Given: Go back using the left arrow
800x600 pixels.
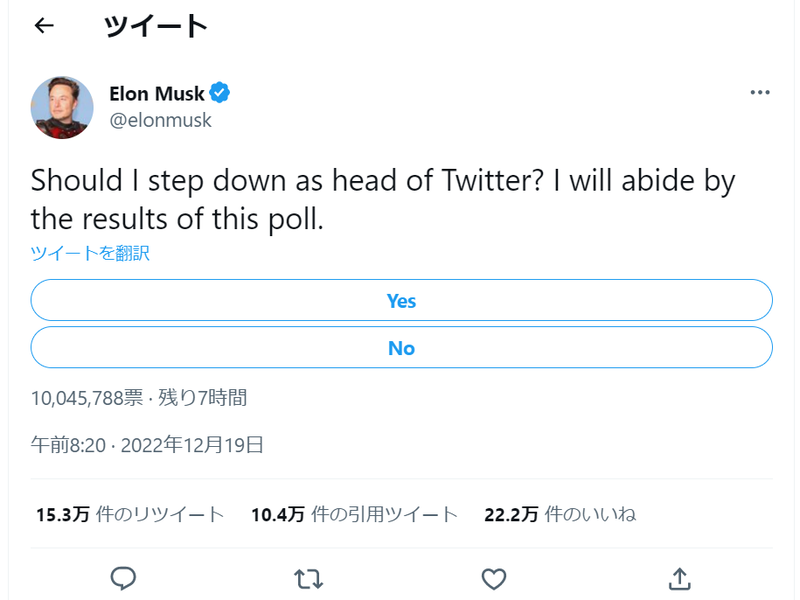Looking at the screenshot, I should [x=43, y=27].
